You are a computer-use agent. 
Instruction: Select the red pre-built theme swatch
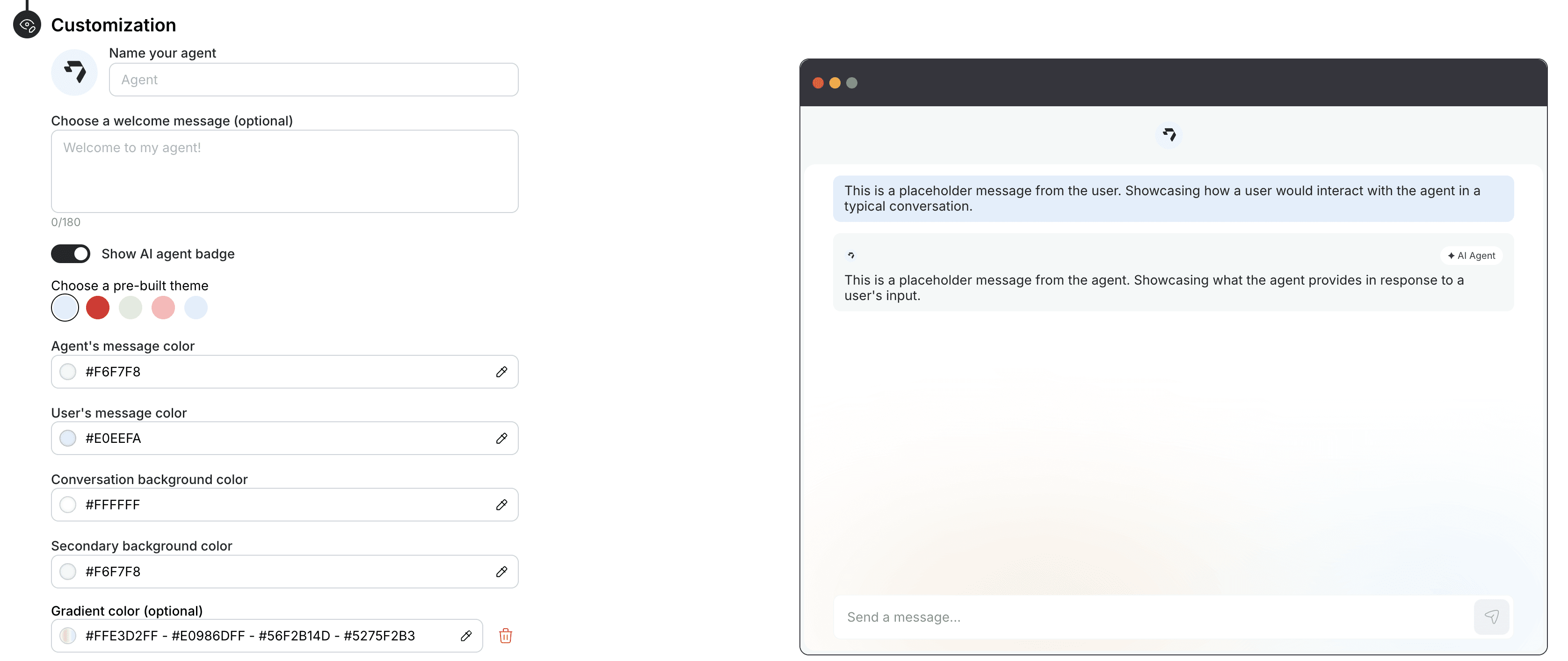click(97, 308)
